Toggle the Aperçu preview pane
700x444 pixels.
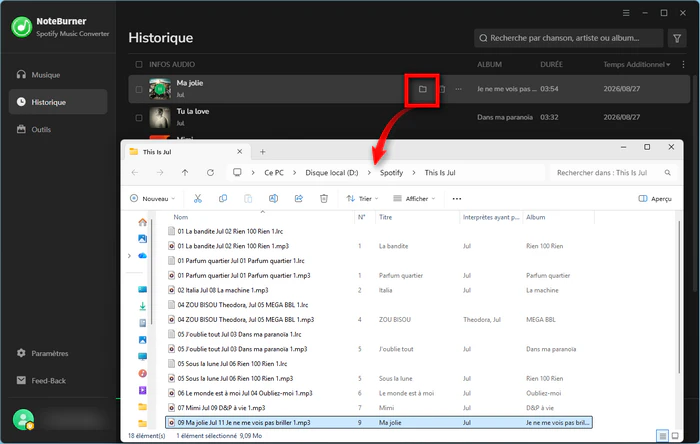655,199
